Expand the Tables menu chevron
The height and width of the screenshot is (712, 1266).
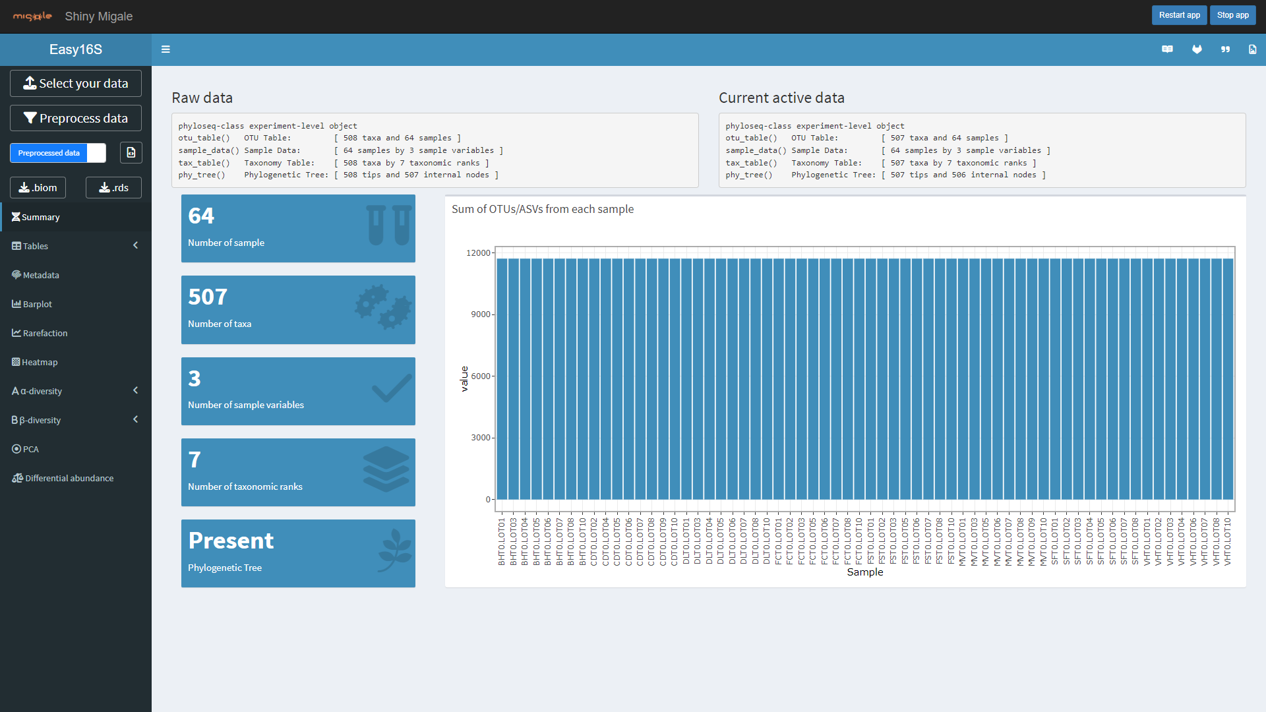(135, 246)
